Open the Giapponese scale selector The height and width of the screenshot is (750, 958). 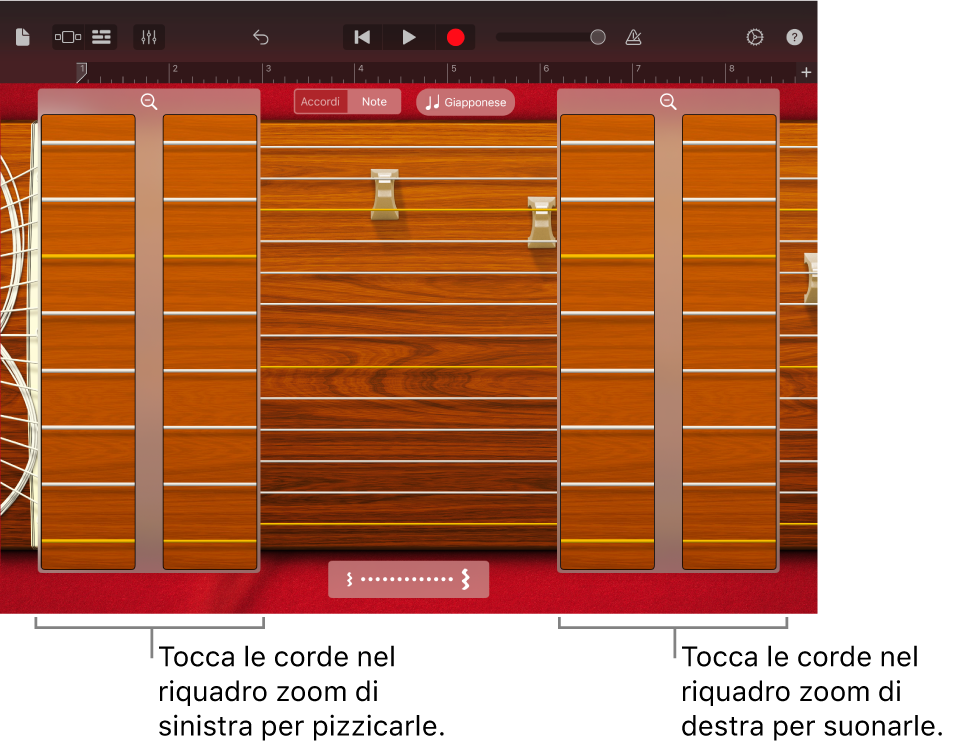[x=465, y=102]
